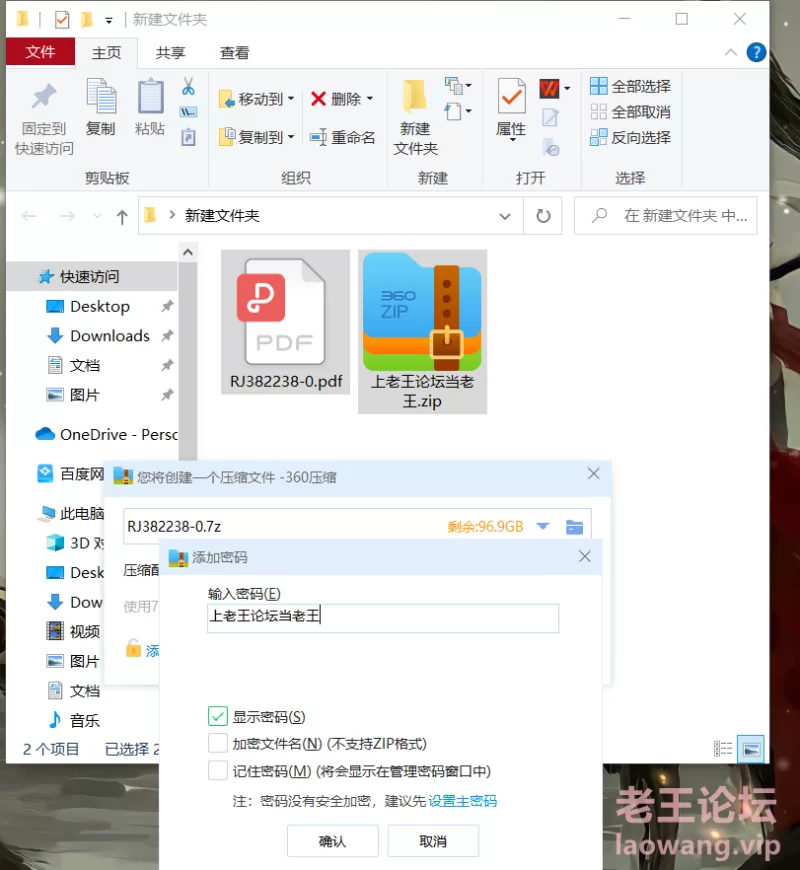Click Select all (全部选择)
This screenshot has width=800, height=870.
[x=630, y=87]
